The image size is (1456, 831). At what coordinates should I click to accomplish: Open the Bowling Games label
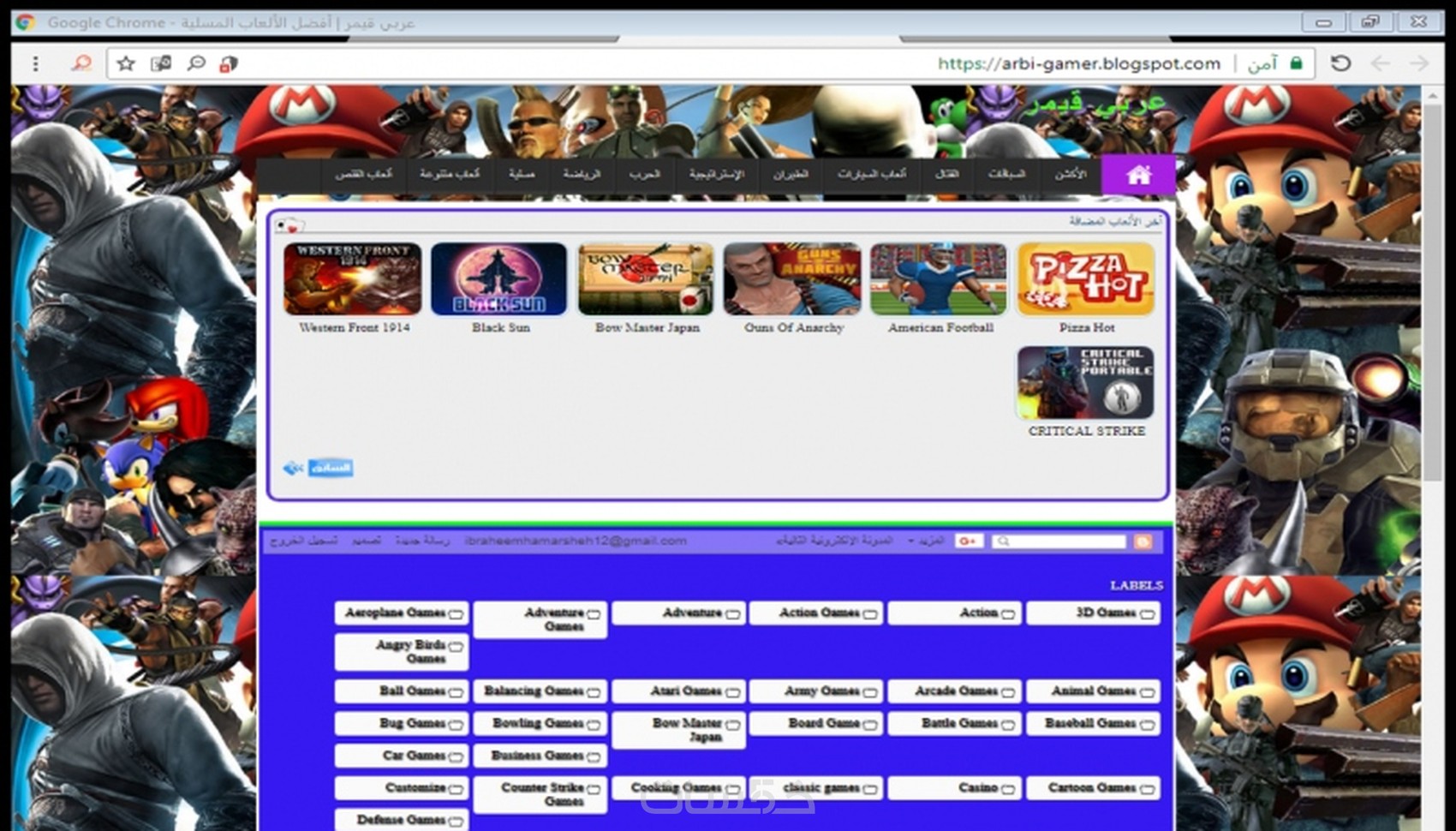coord(540,723)
